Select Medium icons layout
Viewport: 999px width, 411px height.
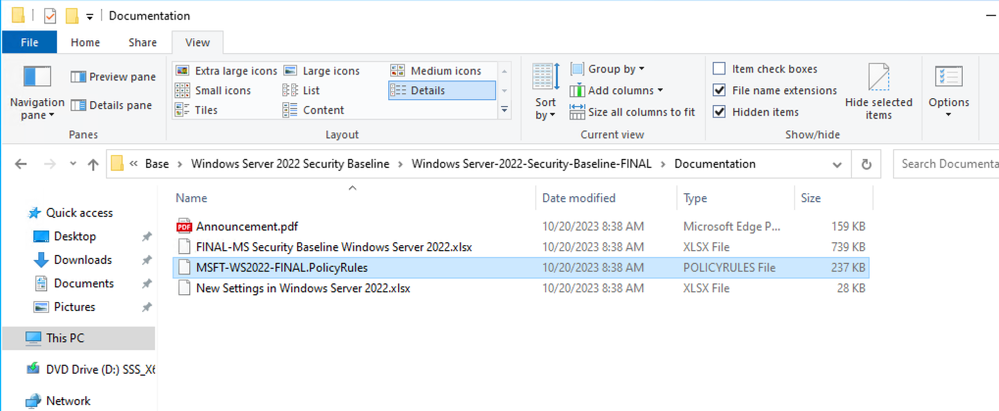click(x=436, y=71)
